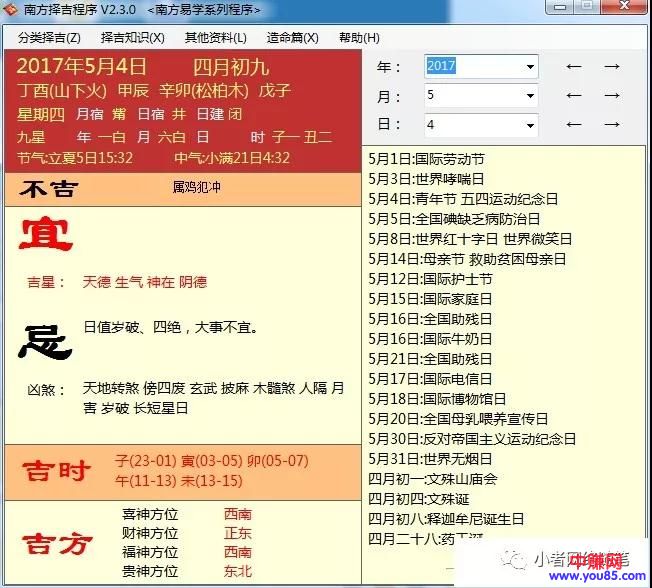Expand the 年 (year) dropdown

[x=530, y=67]
